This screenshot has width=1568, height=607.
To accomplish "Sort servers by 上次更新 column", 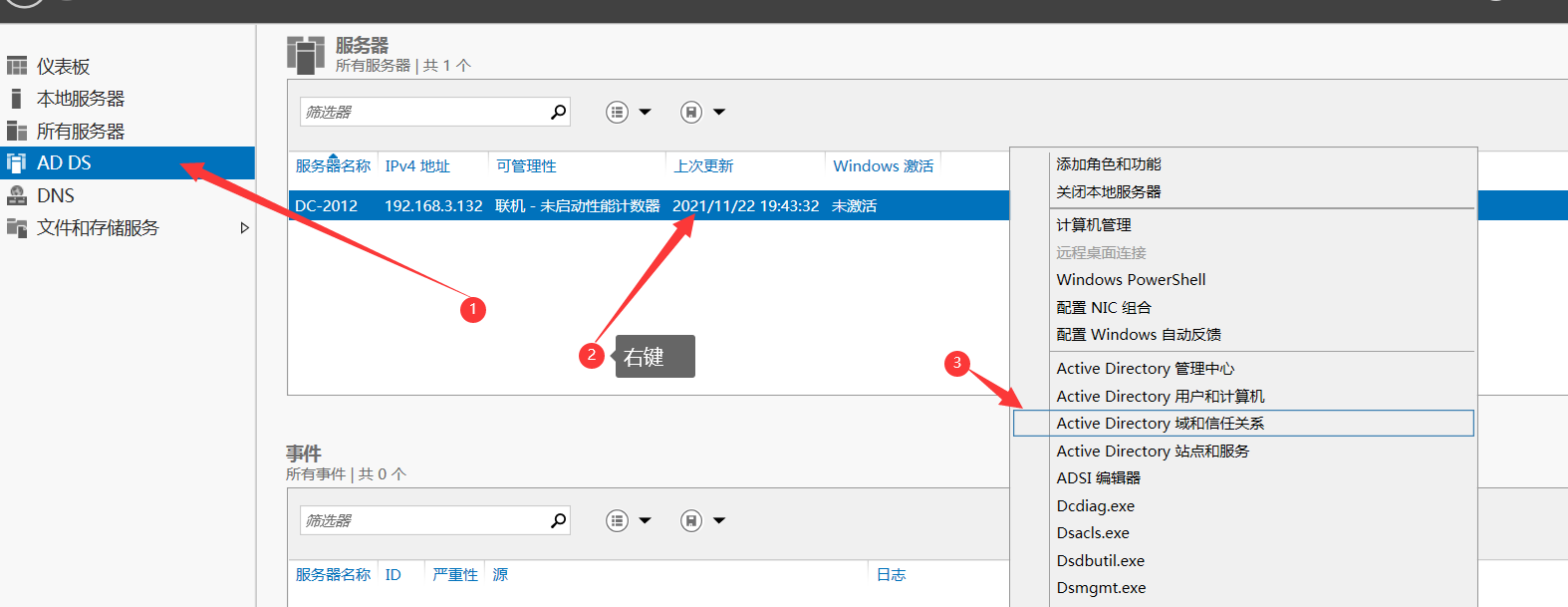I will point(703,166).
